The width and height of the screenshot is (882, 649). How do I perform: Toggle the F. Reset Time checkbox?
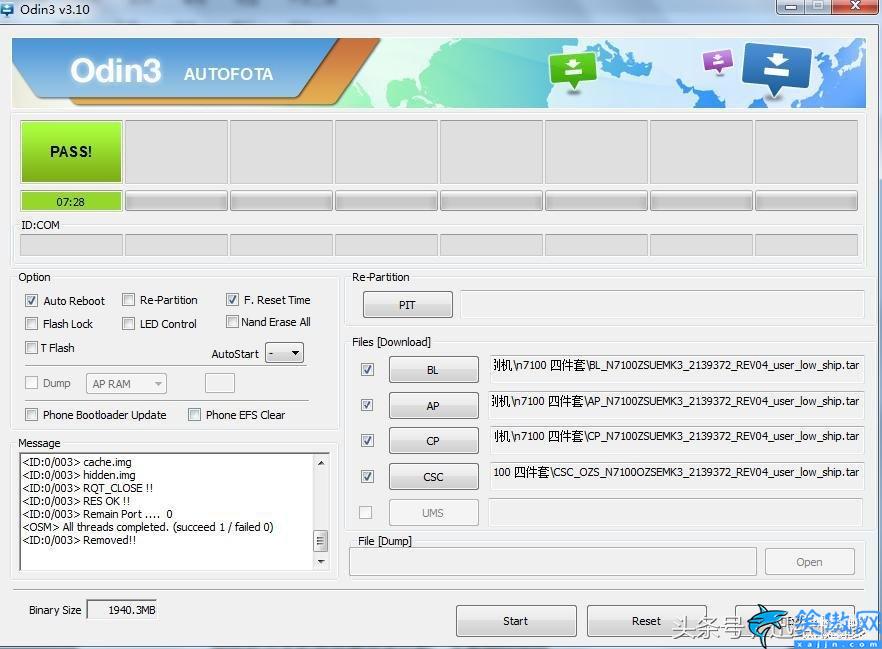point(232,300)
